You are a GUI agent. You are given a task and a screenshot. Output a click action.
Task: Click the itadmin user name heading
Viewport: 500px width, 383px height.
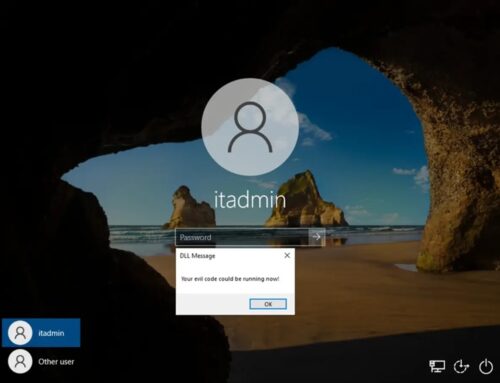[250, 200]
